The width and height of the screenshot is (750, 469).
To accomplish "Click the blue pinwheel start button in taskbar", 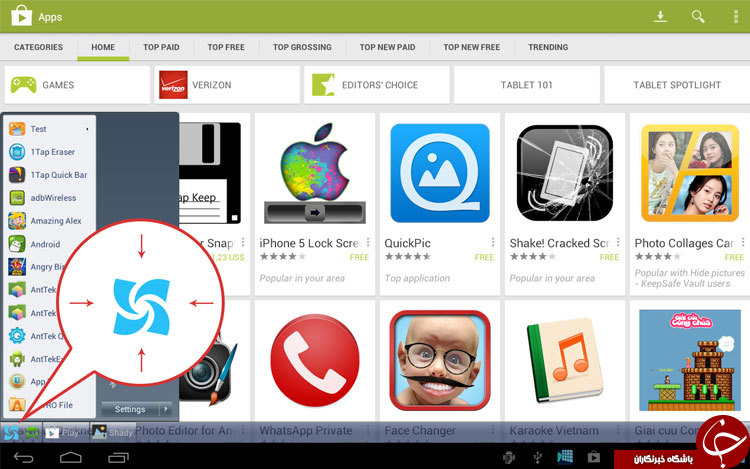I will pyautogui.click(x=11, y=433).
